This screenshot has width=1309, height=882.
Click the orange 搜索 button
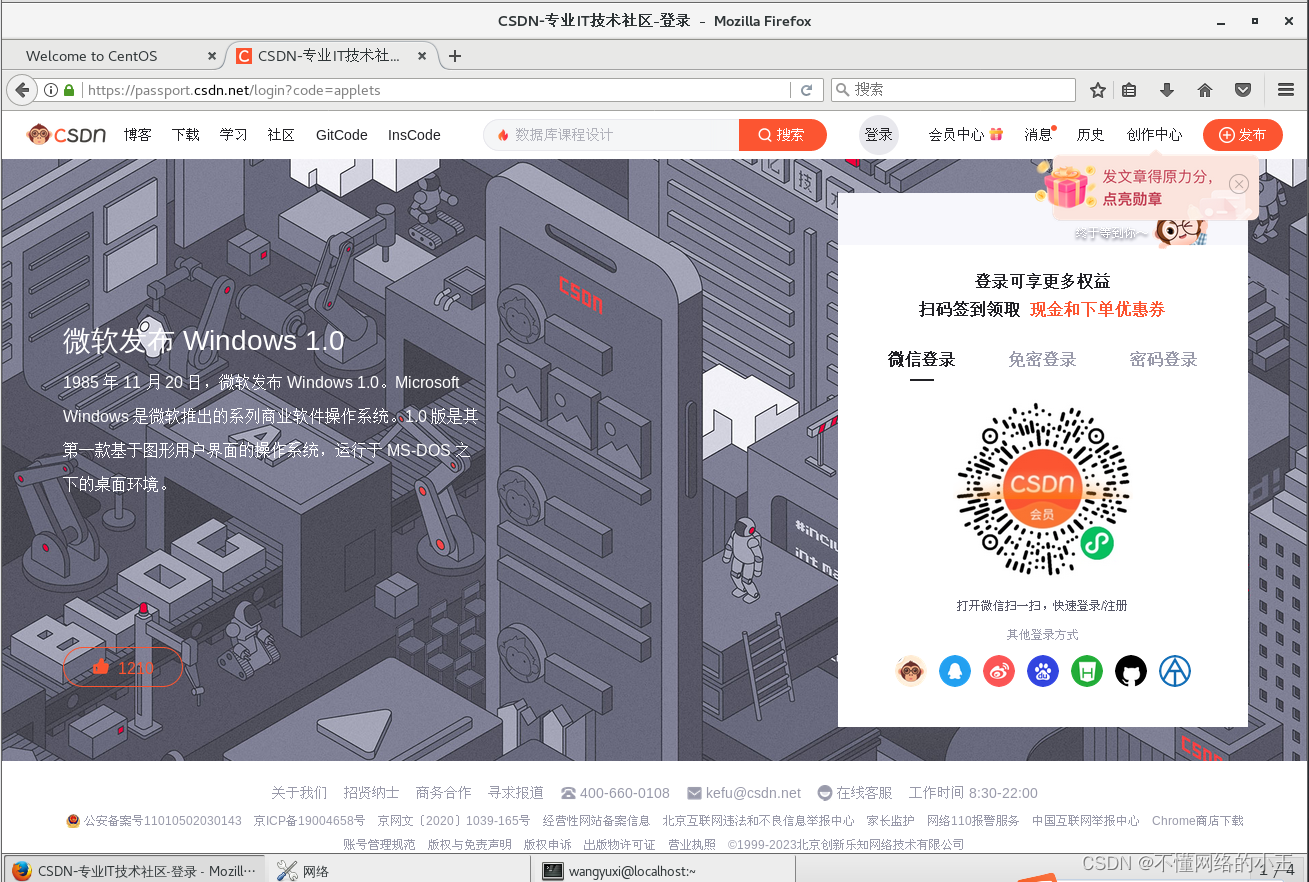[783, 135]
